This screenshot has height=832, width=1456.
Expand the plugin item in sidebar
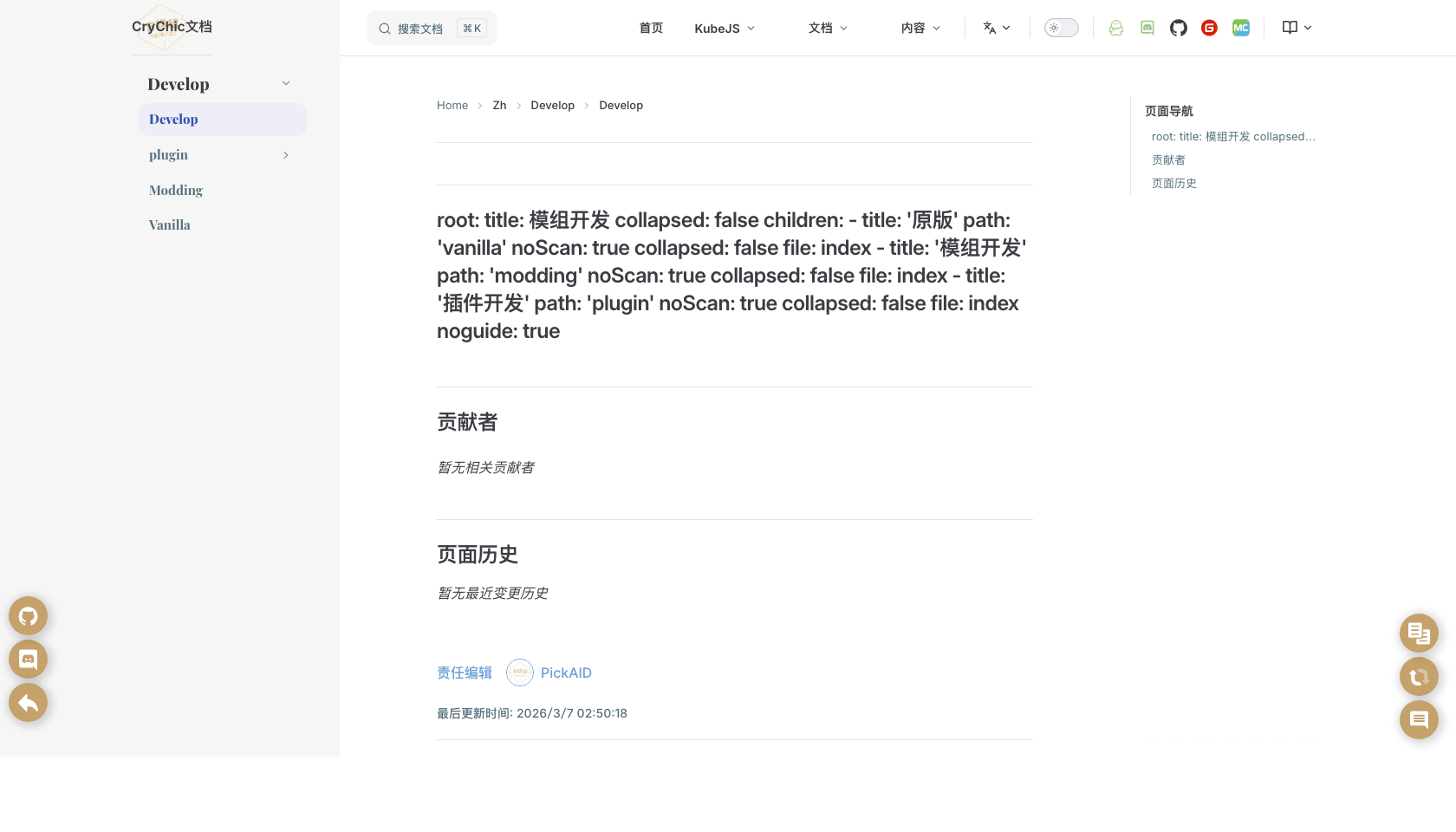[286, 154]
